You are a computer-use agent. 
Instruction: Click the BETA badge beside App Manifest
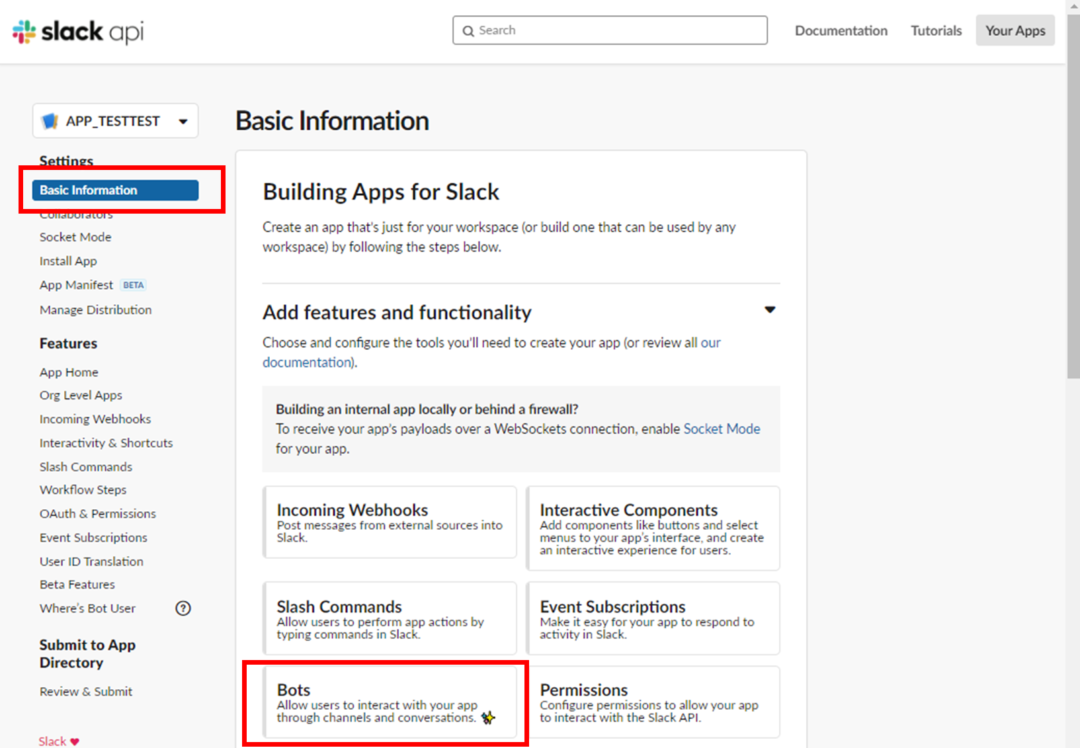[134, 285]
